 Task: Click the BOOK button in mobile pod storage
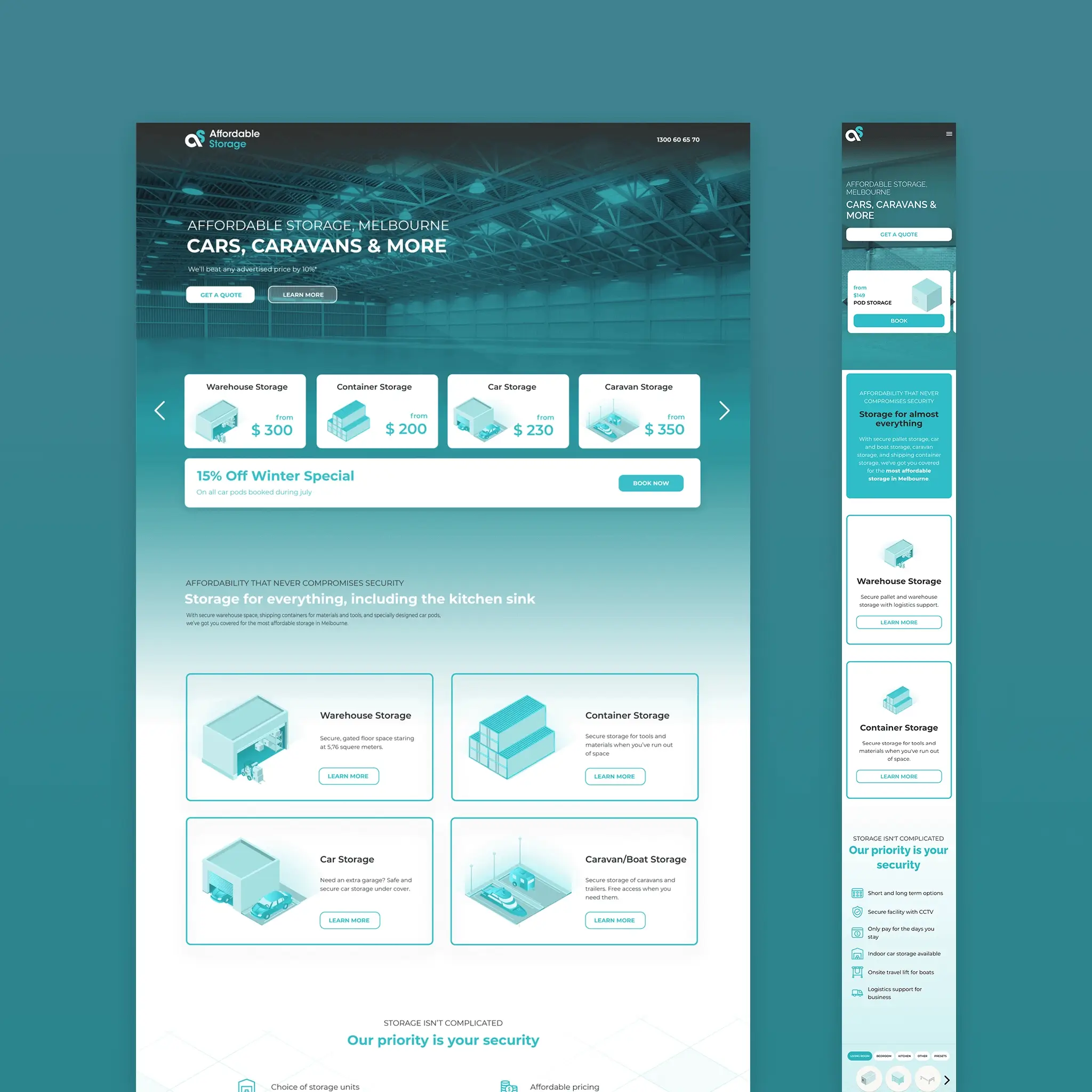898,320
